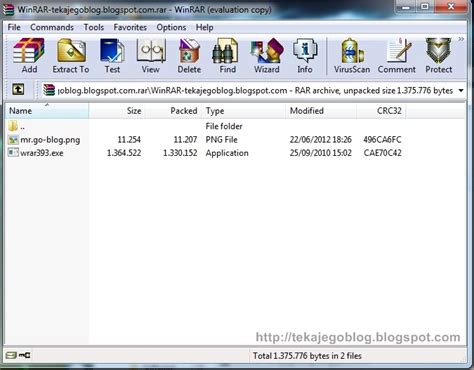The image size is (474, 370).
Task: Click the date 25/09/2010 15:02
Action: 321,153
